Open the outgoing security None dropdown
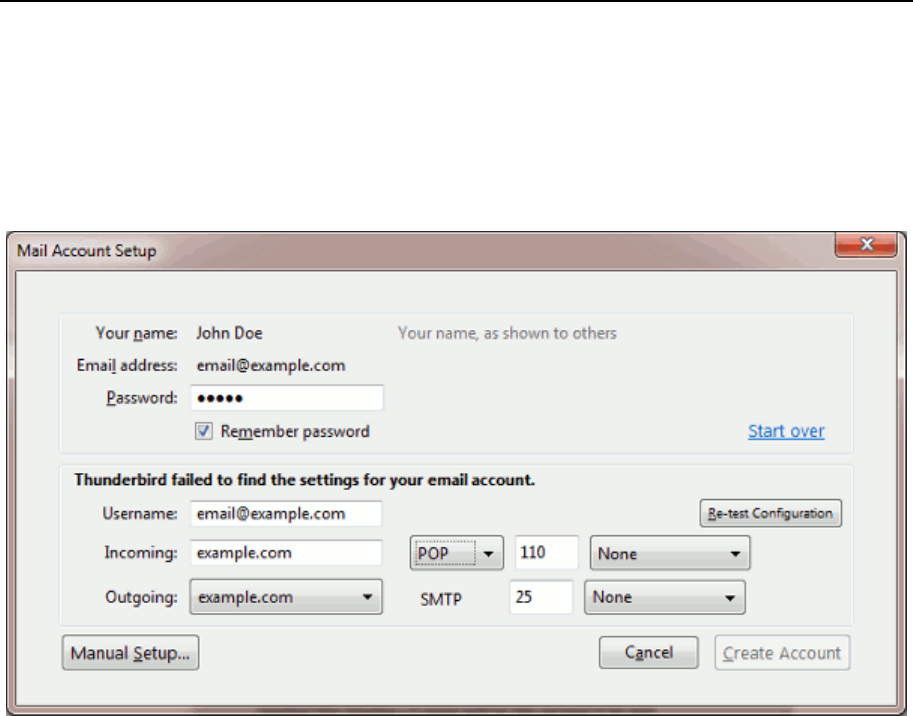 coord(664,597)
